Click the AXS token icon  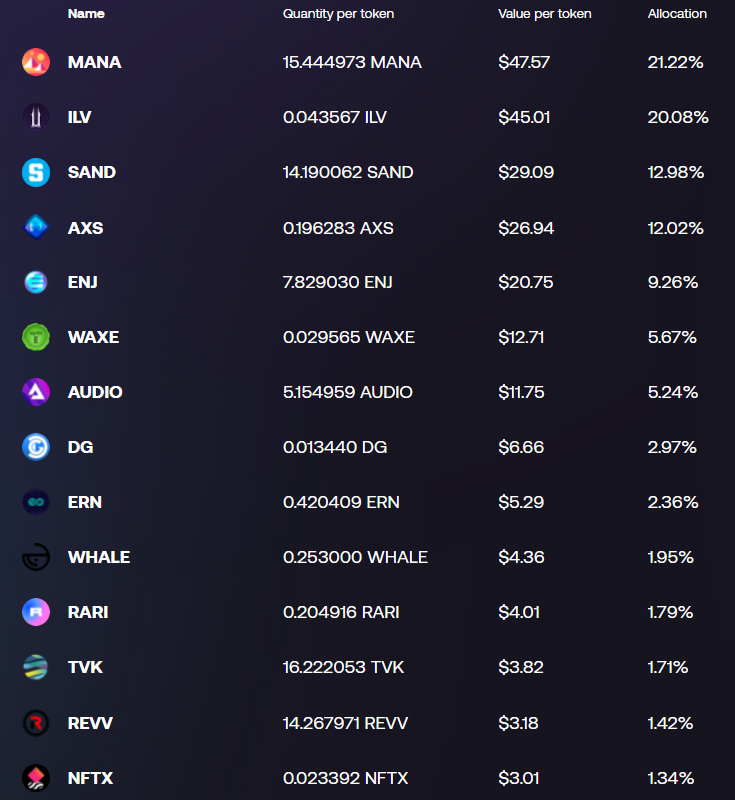pos(36,228)
